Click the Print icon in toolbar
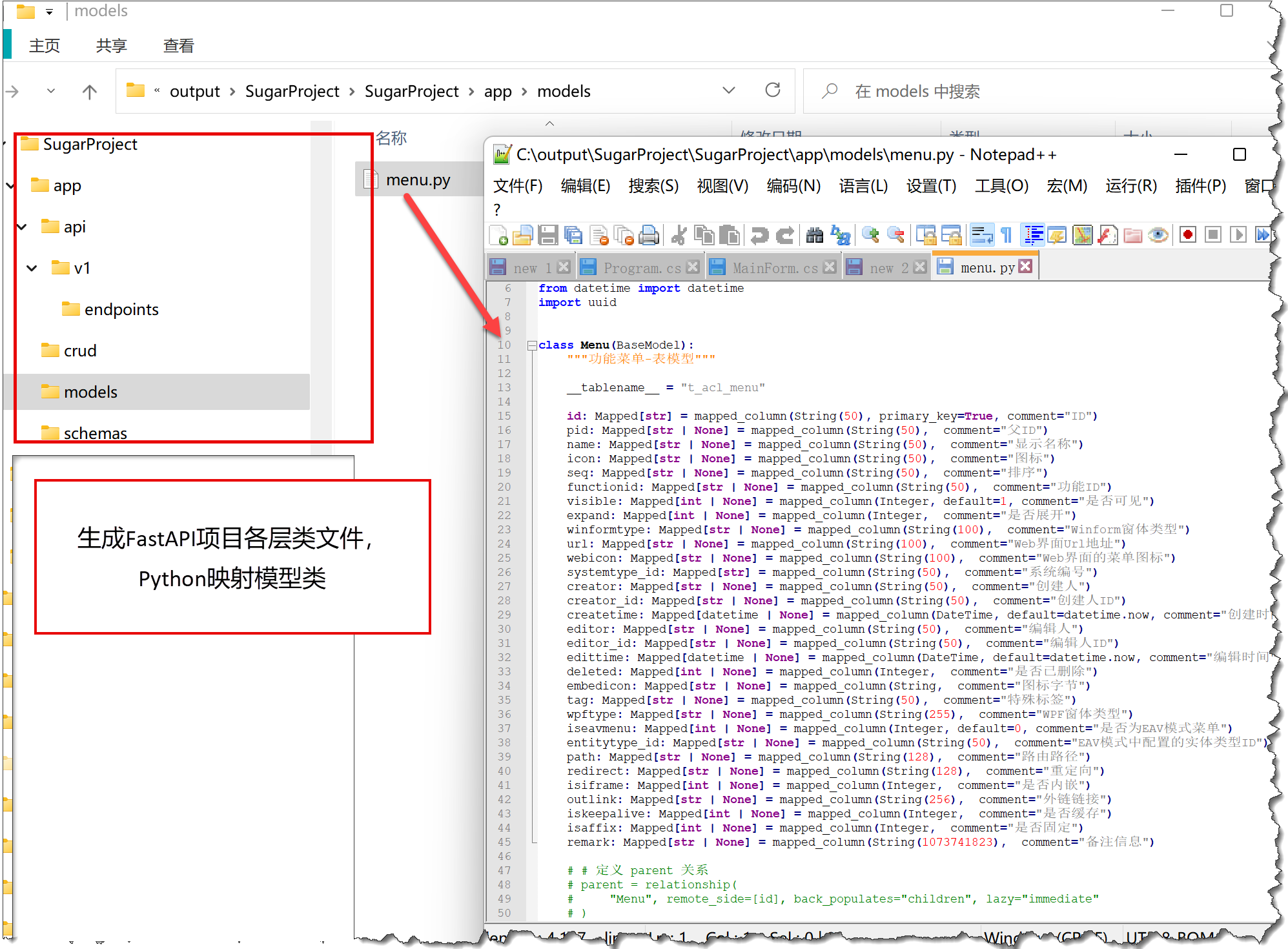 [649, 236]
